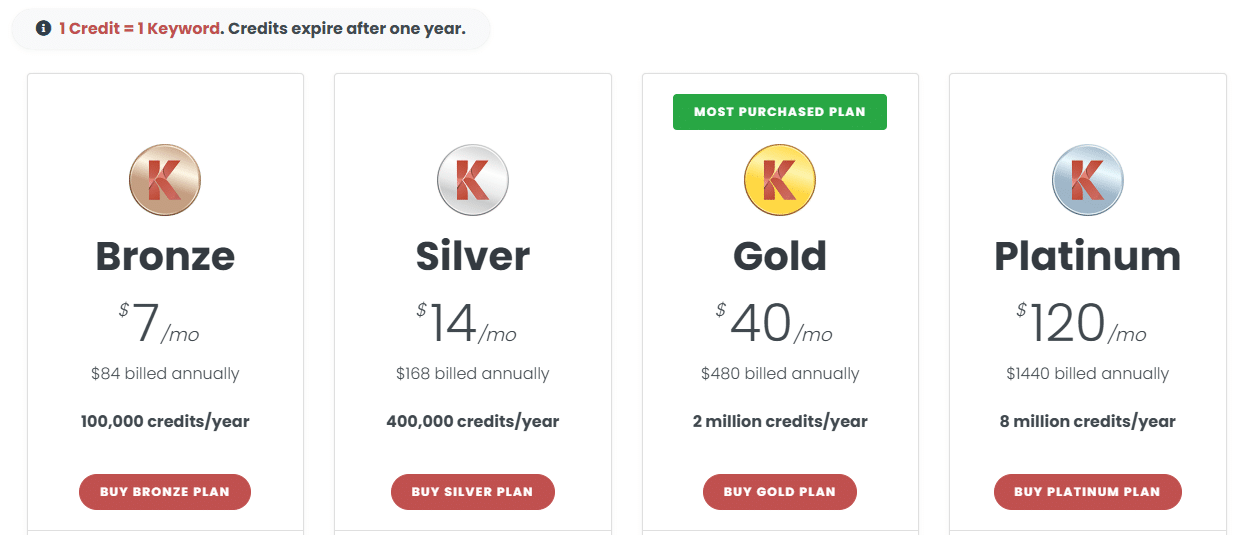Click the Silver plan coin icon
The image size is (1245, 535).
[x=473, y=180]
